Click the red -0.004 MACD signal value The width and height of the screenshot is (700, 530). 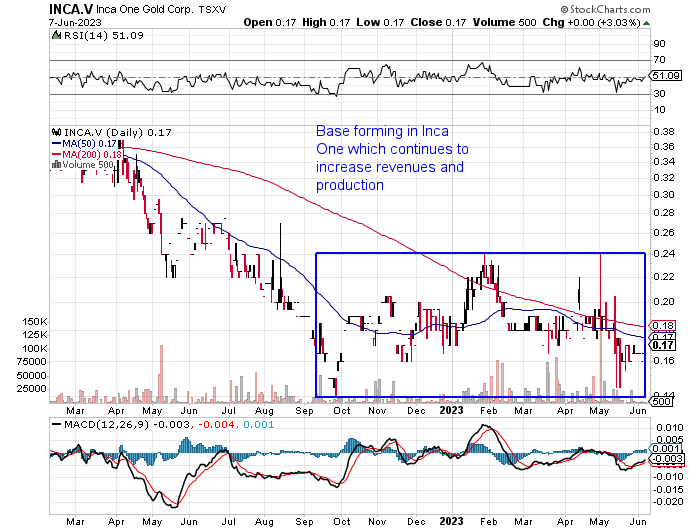[x=216, y=424]
